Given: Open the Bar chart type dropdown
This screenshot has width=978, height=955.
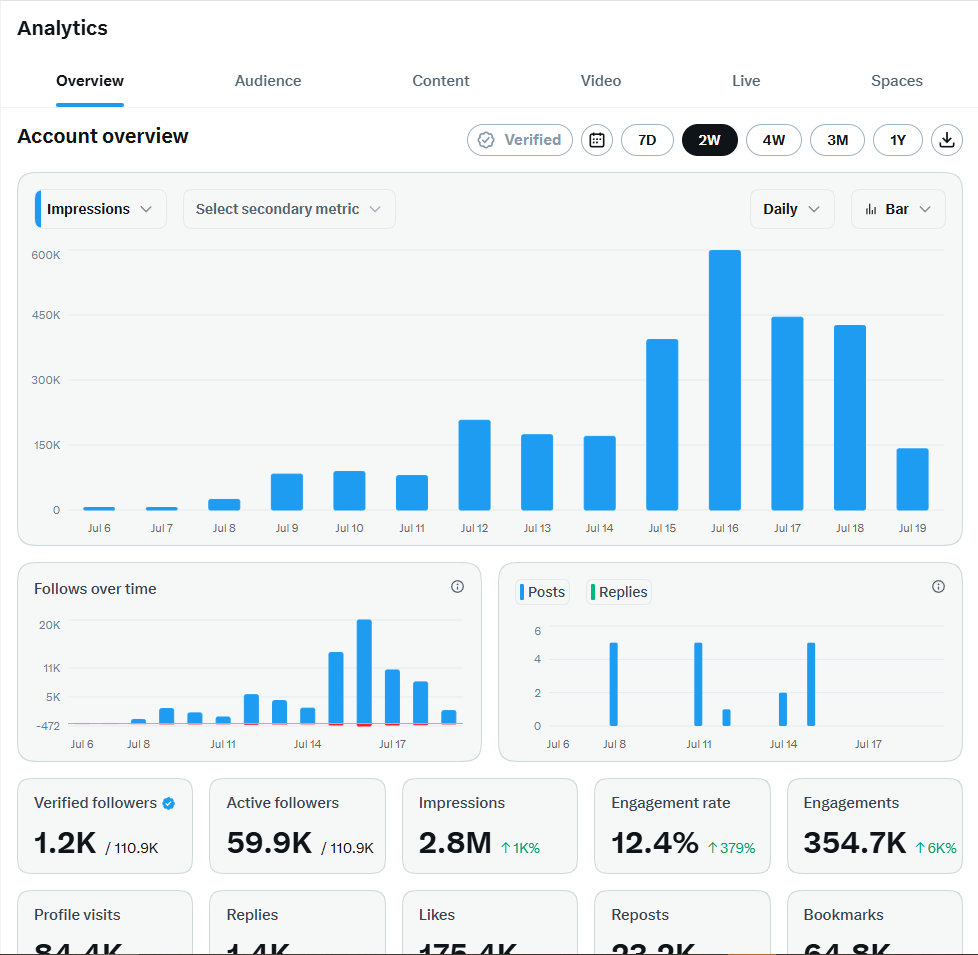Looking at the screenshot, I should 898,209.
